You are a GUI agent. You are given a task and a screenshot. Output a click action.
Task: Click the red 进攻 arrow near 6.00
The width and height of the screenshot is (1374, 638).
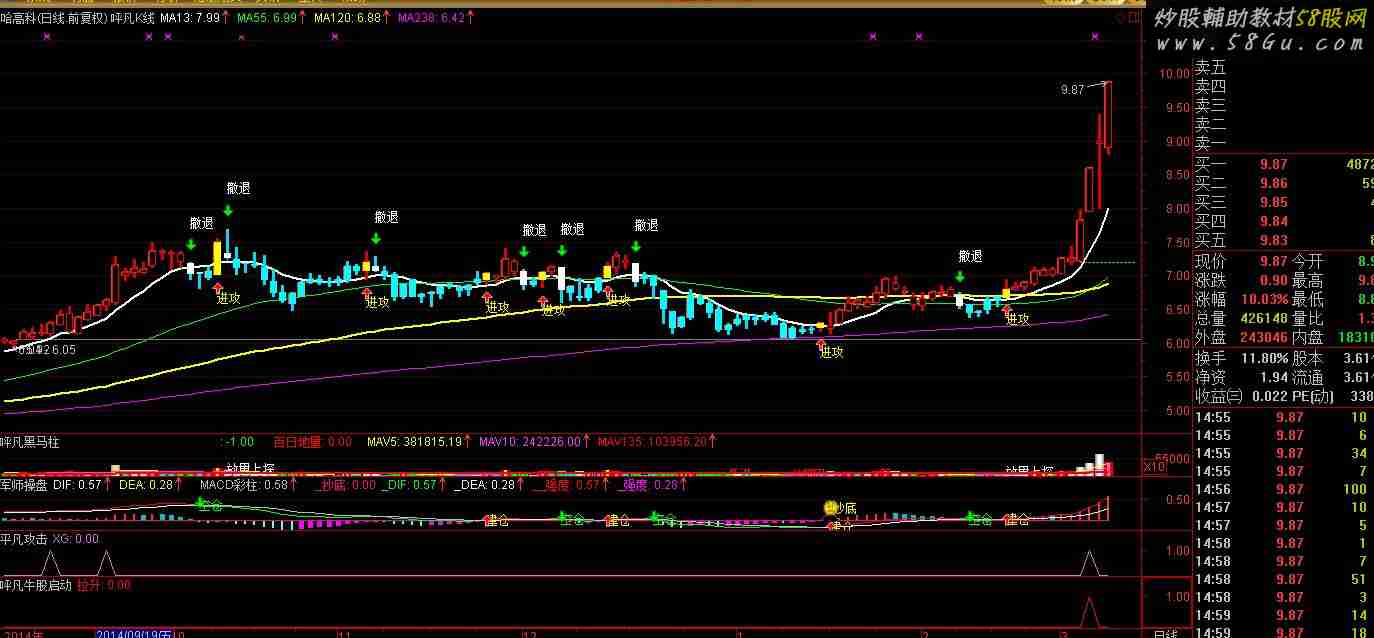tap(821, 342)
